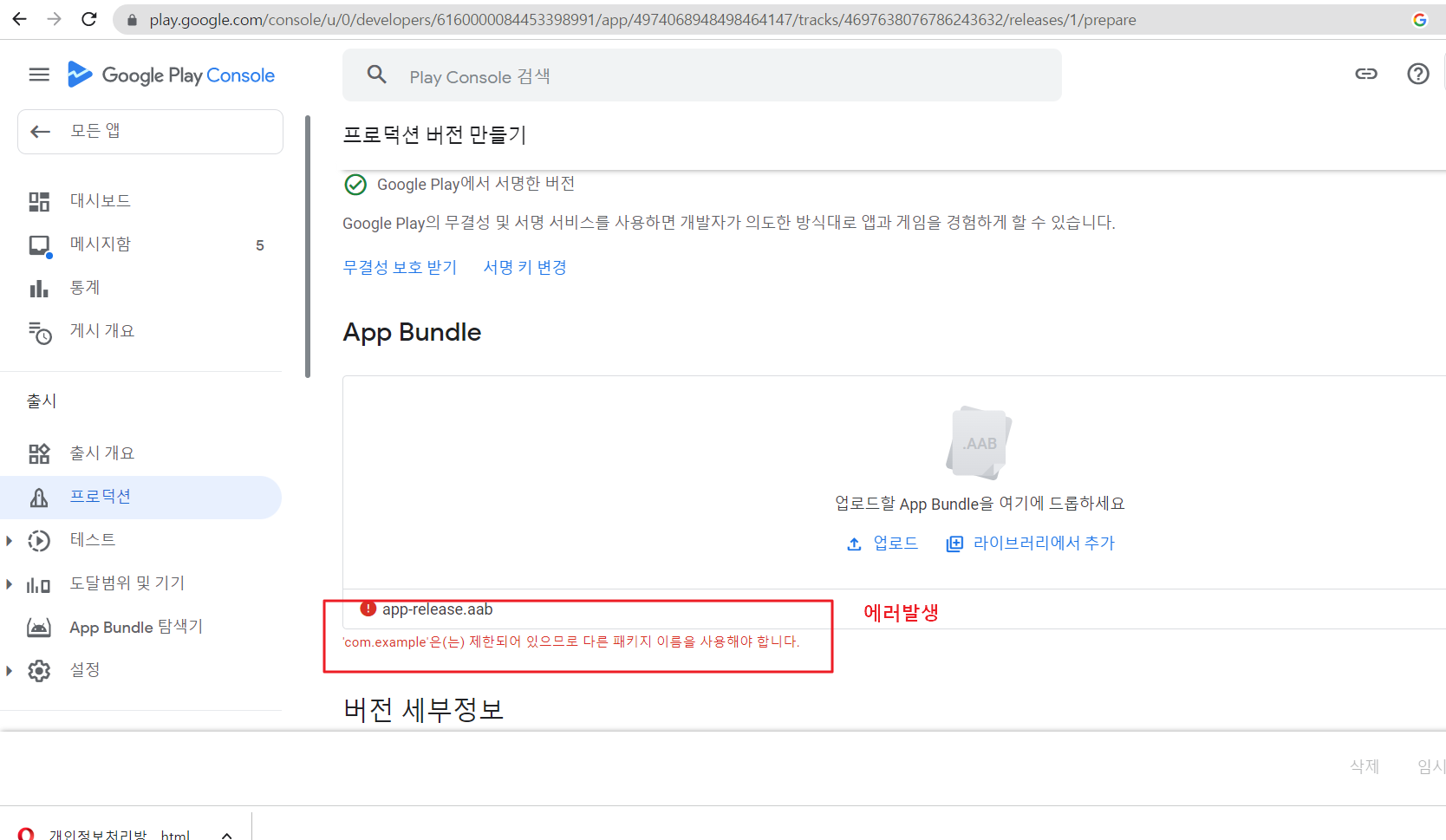Click the reach and devices icon
The image size is (1446, 840).
coord(39,585)
